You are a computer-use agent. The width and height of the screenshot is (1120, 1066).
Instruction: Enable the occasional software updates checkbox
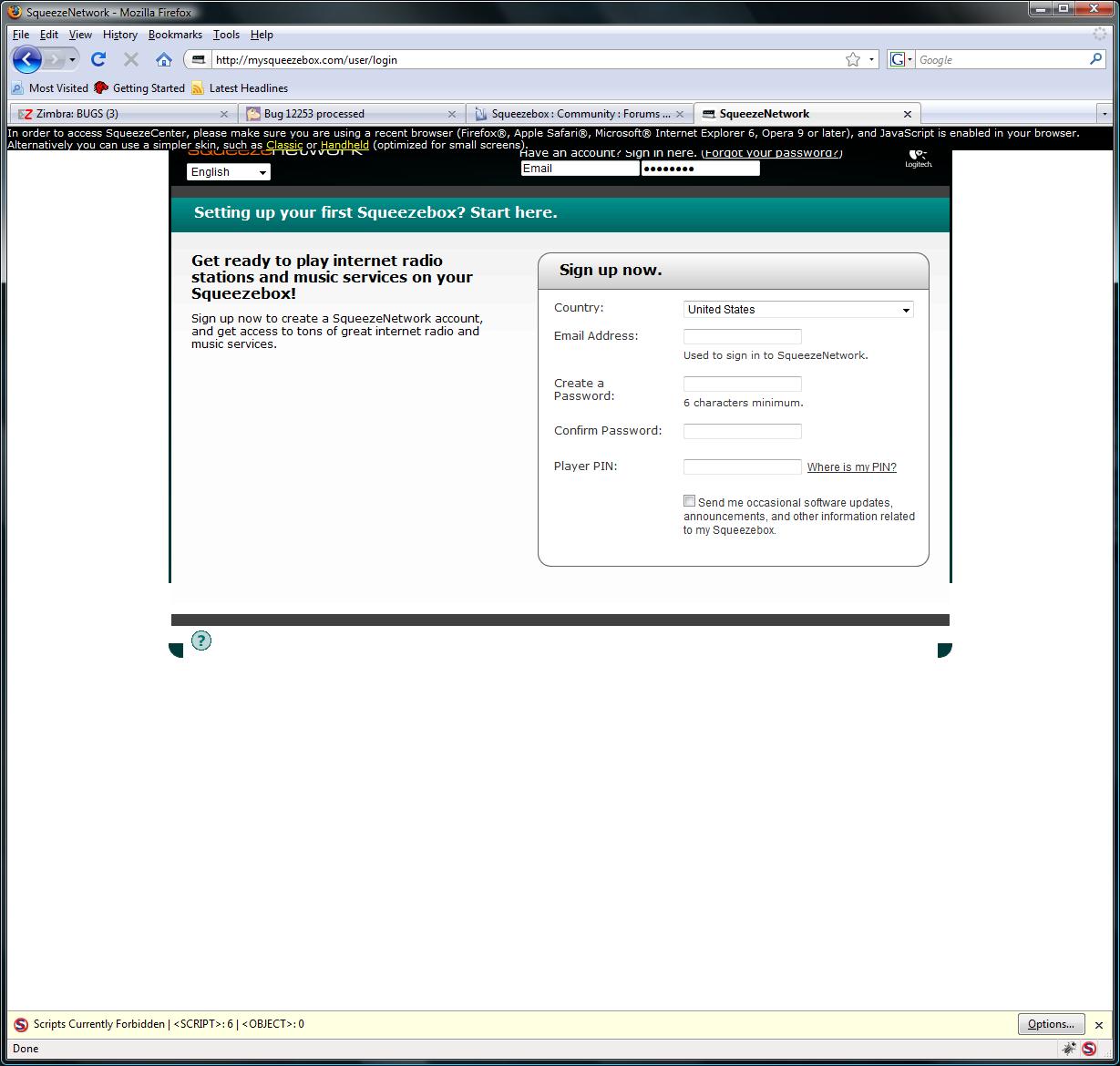[x=690, y=501]
